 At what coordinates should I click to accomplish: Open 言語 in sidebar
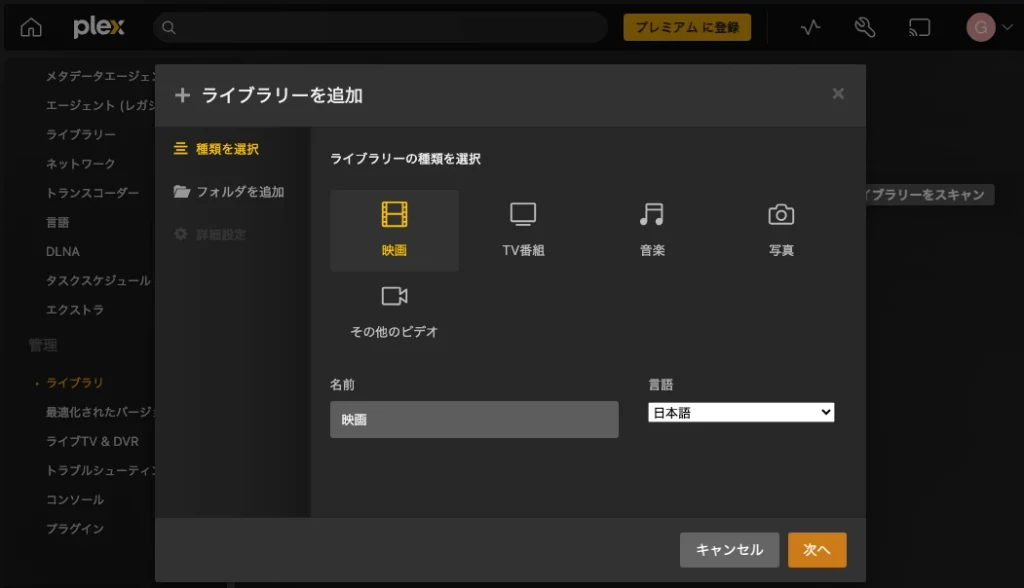pyautogui.click(x=57, y=222)
